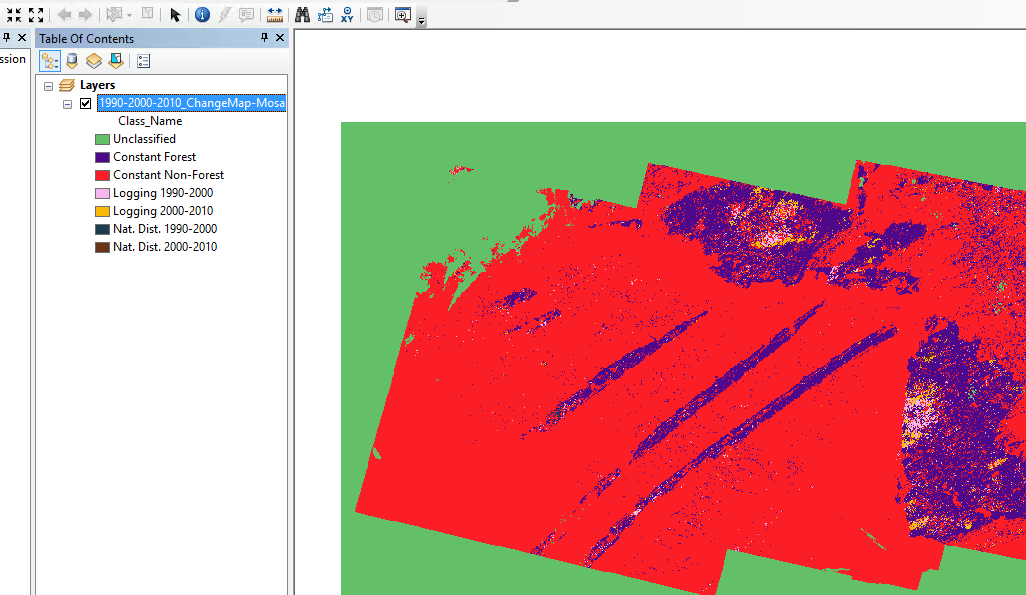1026x595 pixels.
Task: Switch to List By Source view
Action: (x=72, y=61)
